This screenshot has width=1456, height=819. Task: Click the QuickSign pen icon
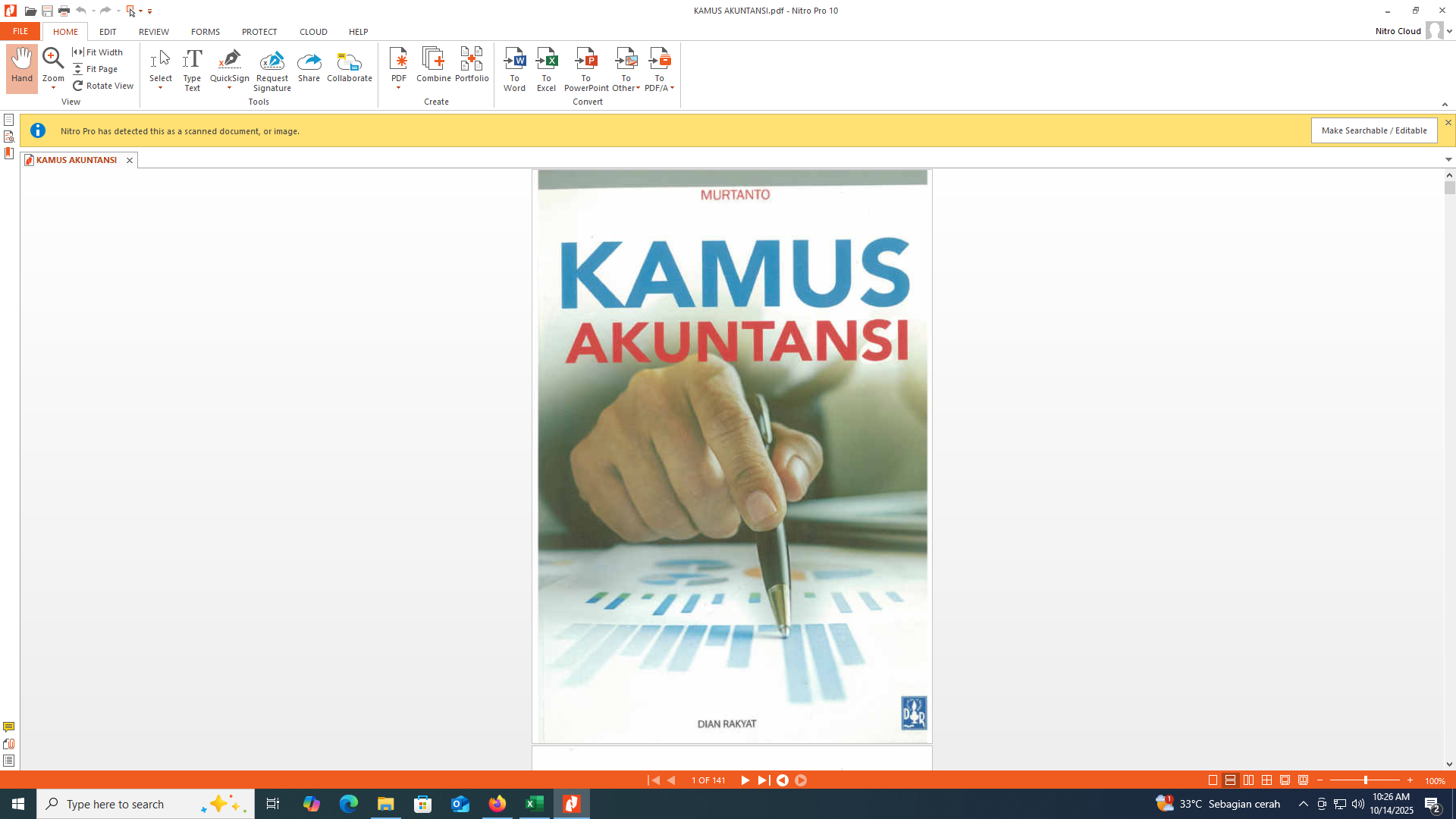point(229,59)
